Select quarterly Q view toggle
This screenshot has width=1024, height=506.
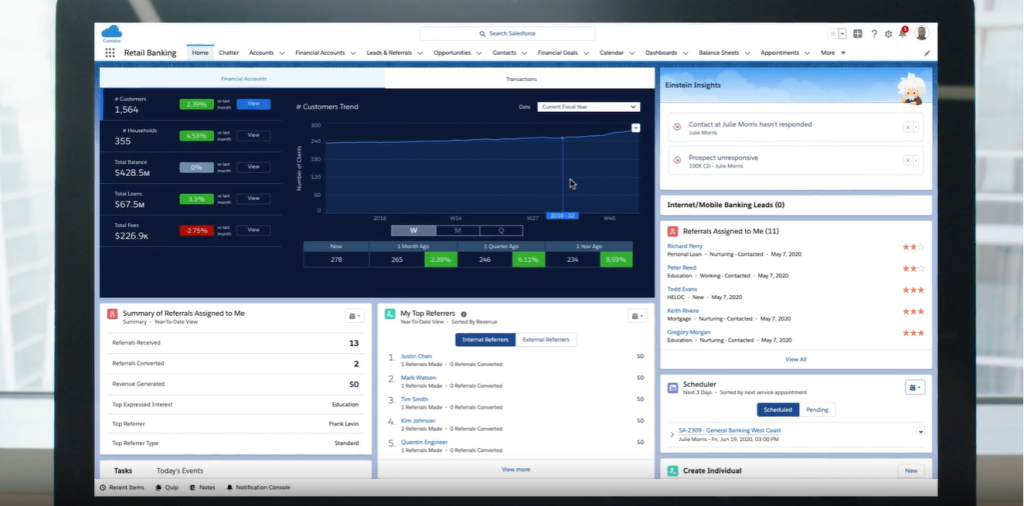pyautogui.click(x=502, y=230)
